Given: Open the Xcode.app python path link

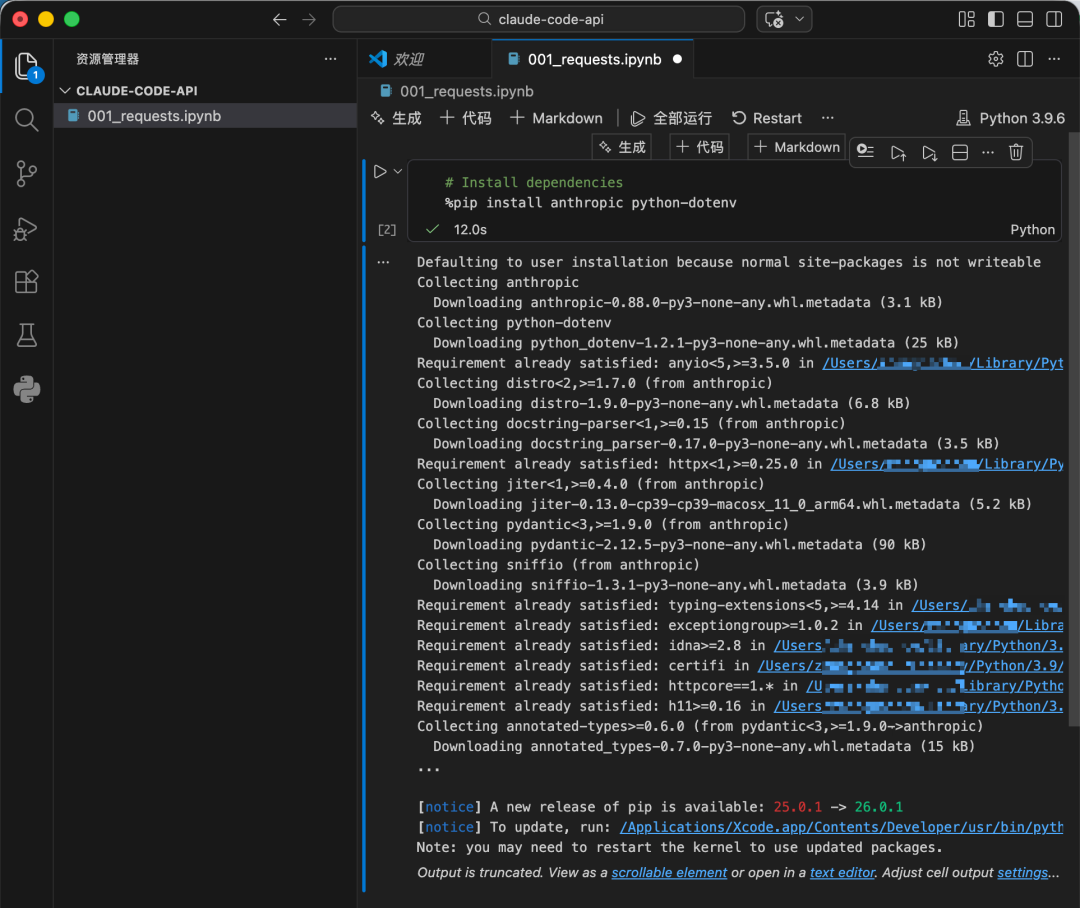Looking at the screenshot, I should (841, 827).
